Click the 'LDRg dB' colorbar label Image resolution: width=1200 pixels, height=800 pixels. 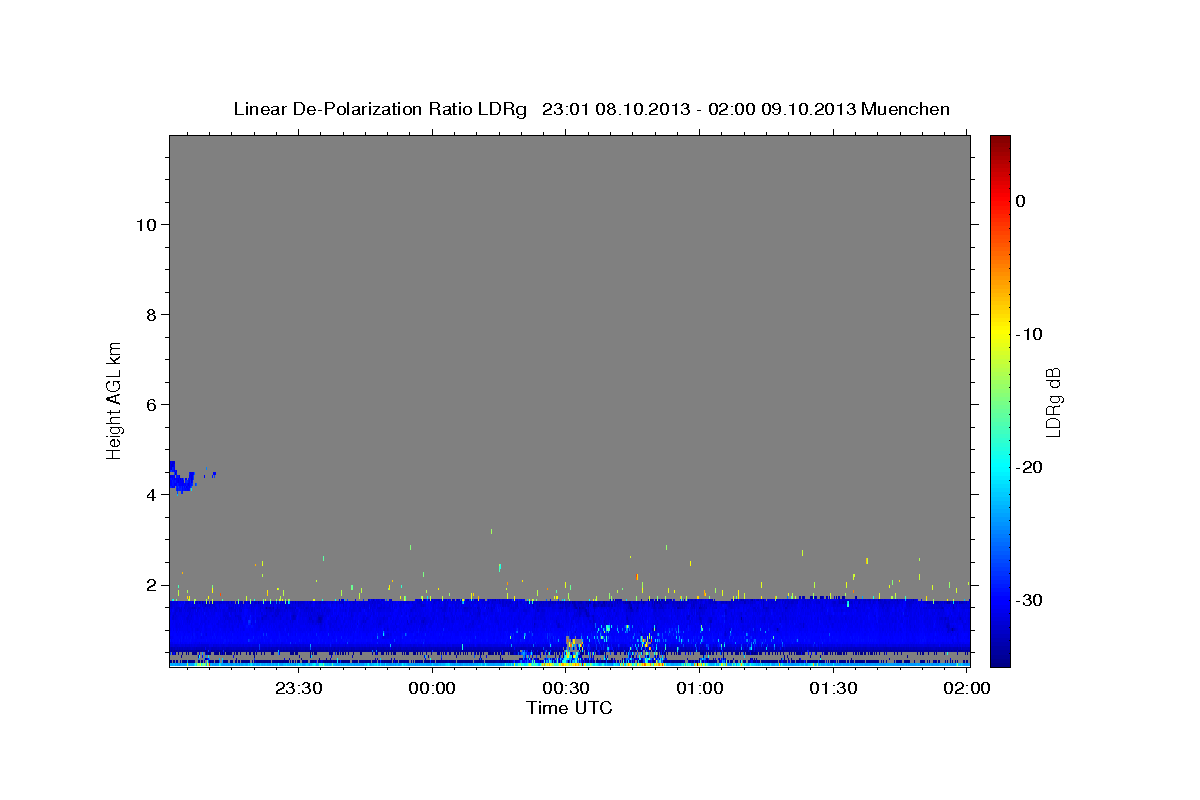[x=1052, y=402]
